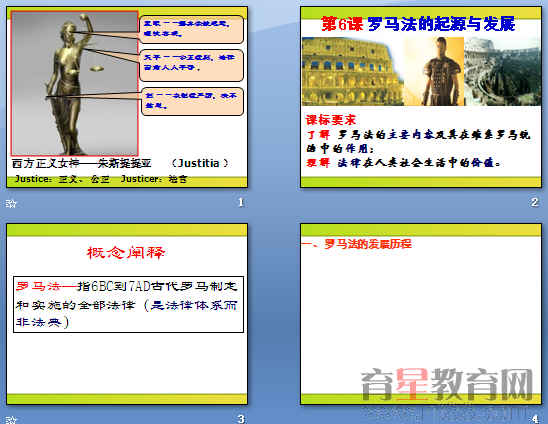Click slide number 1 label
The height and width of the screenshot is (424, 548).
coord(240,202)
